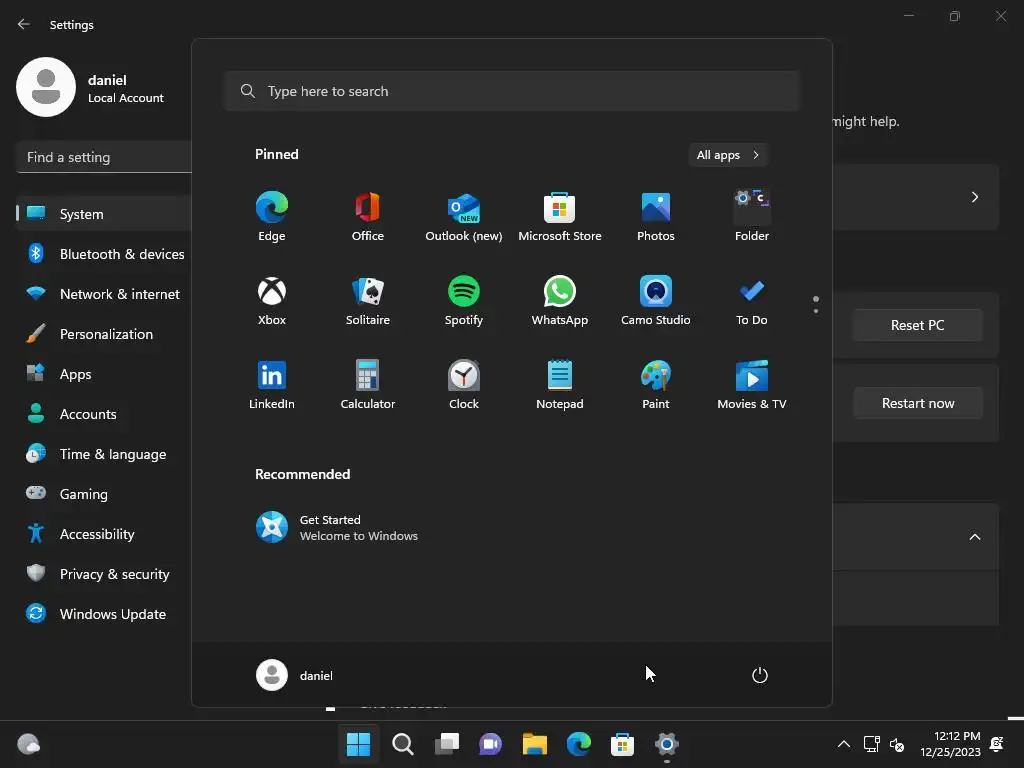Image resolution: width=1024 pixels, height=768 pixels.
Task: Open Microsoft Store pinned tile
Action: click(560, 217)
